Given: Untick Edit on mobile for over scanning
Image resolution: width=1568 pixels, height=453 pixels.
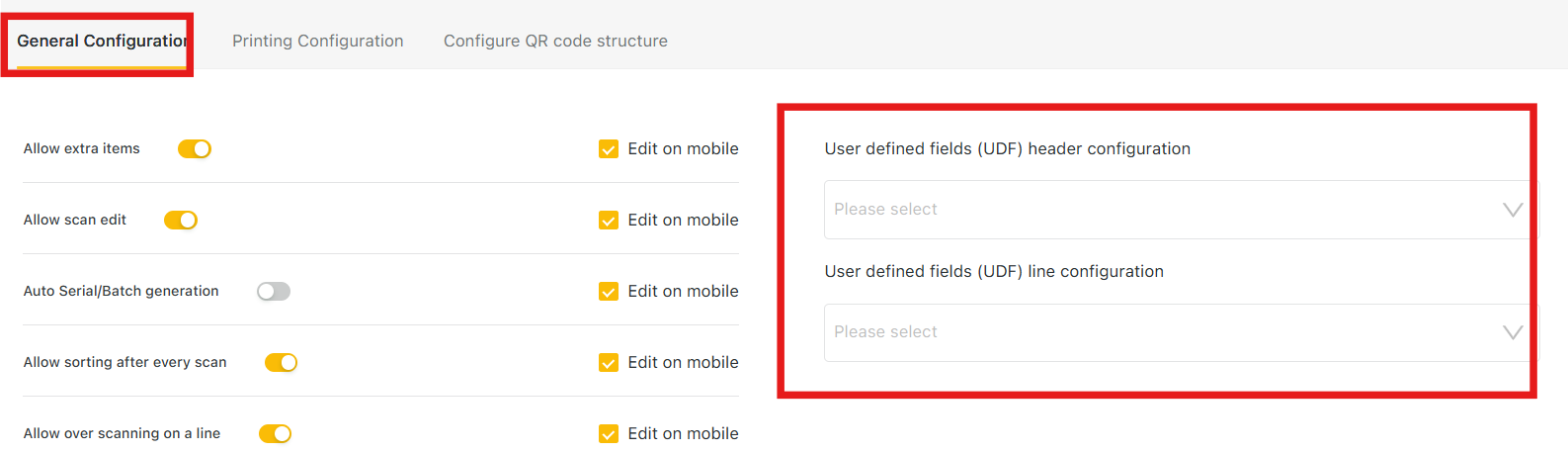Looking at the screenshot, I should pyautogui.click(x=609, y=434).
